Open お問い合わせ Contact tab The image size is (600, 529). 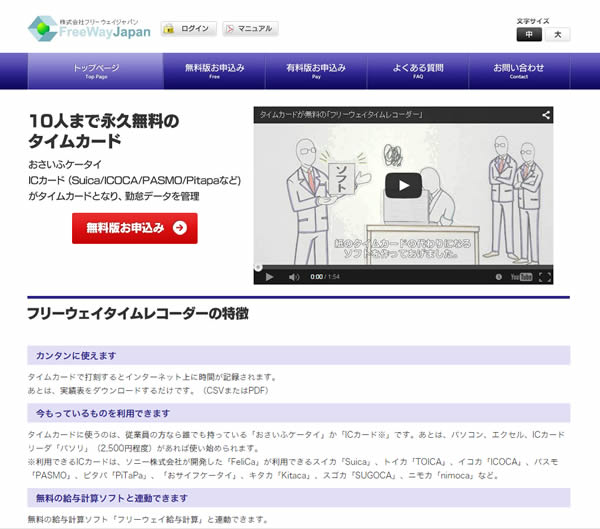(519, 71)
